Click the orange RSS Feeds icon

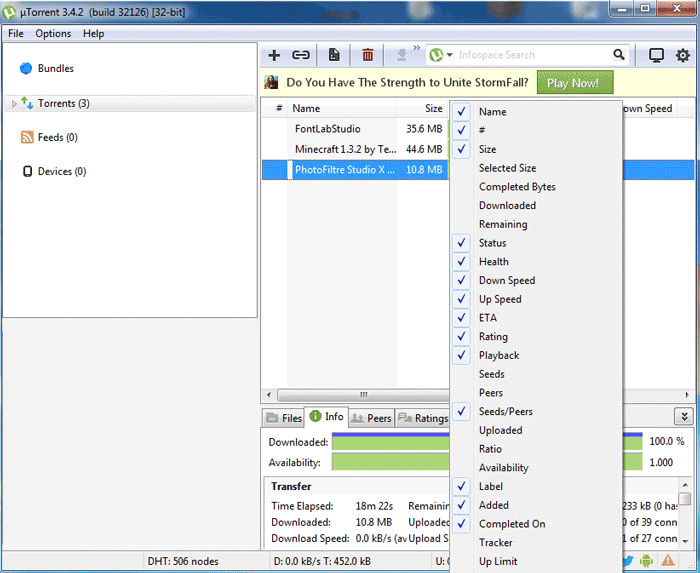point(27,137)
